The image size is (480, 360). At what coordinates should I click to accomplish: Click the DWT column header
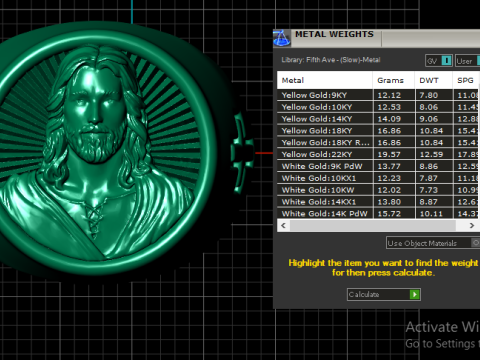[x=433, y=80]
